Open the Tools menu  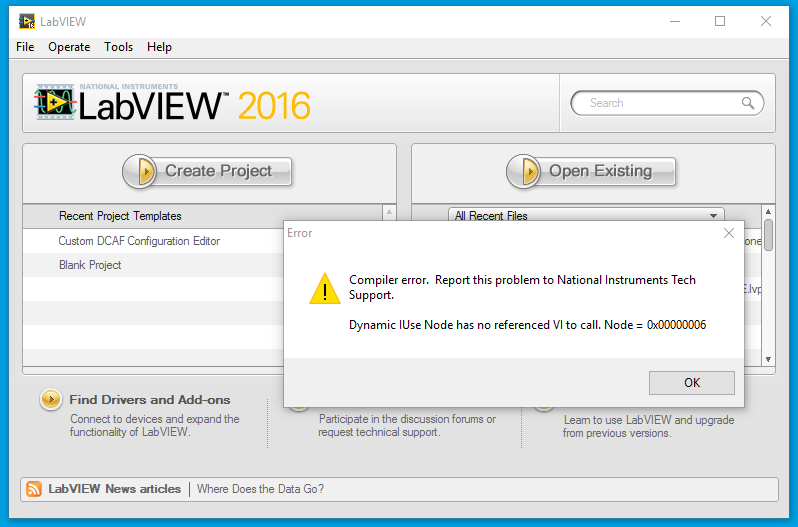[118, 47]
